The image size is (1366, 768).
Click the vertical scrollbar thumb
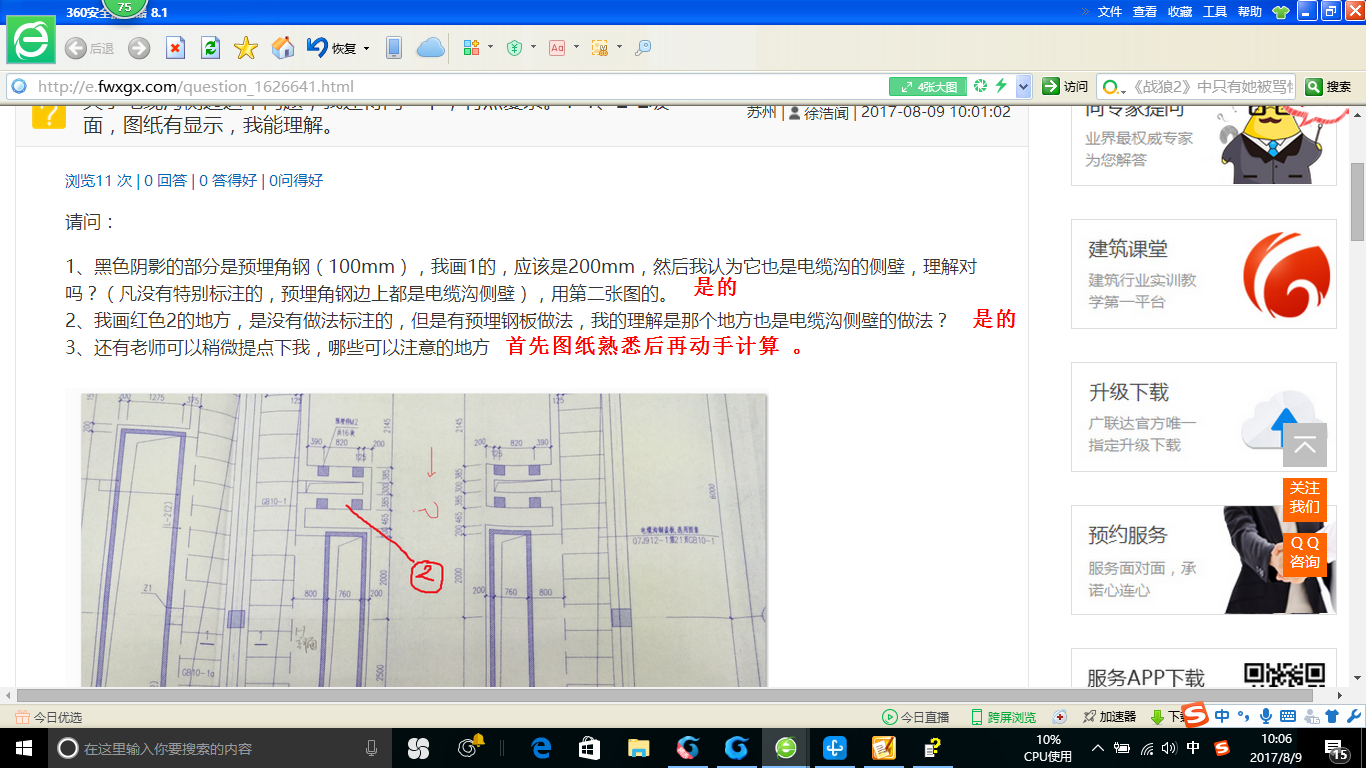1357,202
